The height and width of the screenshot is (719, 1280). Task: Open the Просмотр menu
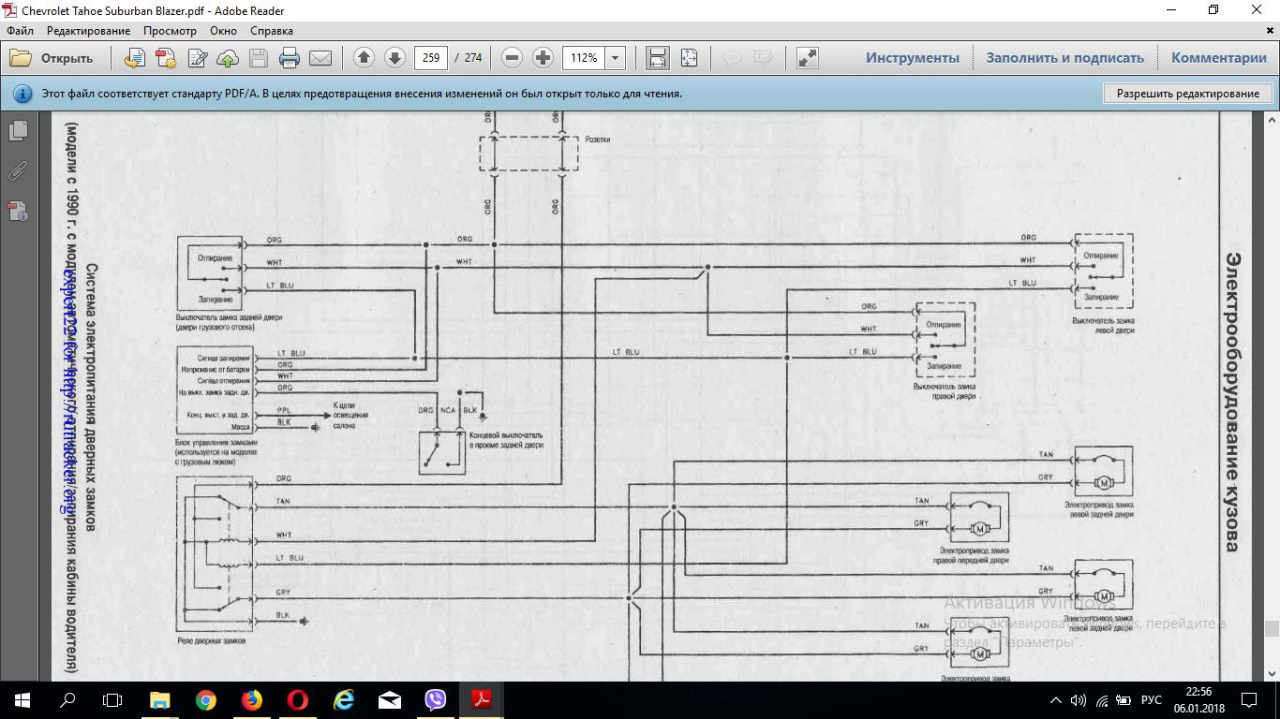(x=170, y=31)
